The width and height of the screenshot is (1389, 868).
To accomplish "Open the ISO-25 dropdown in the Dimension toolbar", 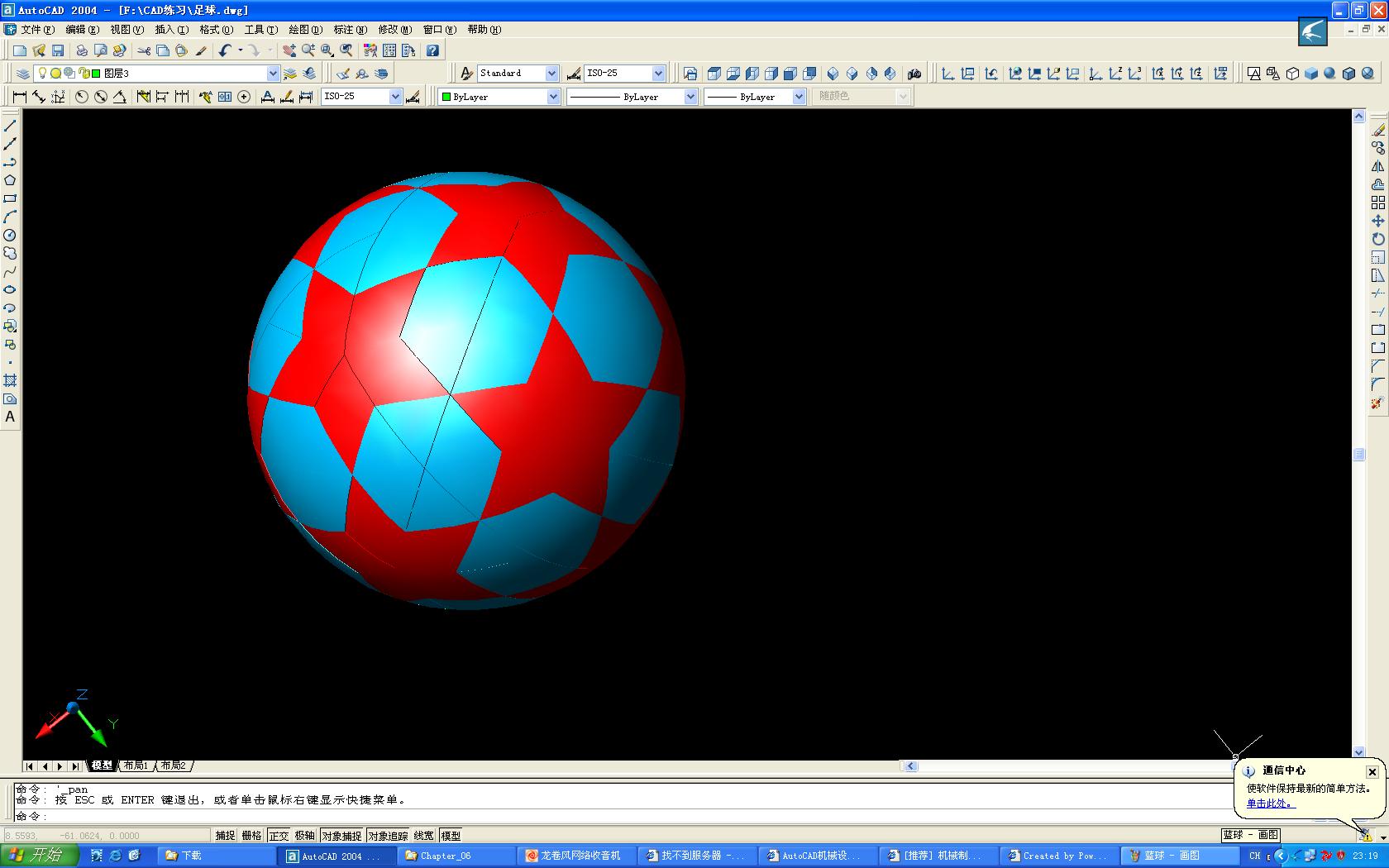I will tap(395, 97).
